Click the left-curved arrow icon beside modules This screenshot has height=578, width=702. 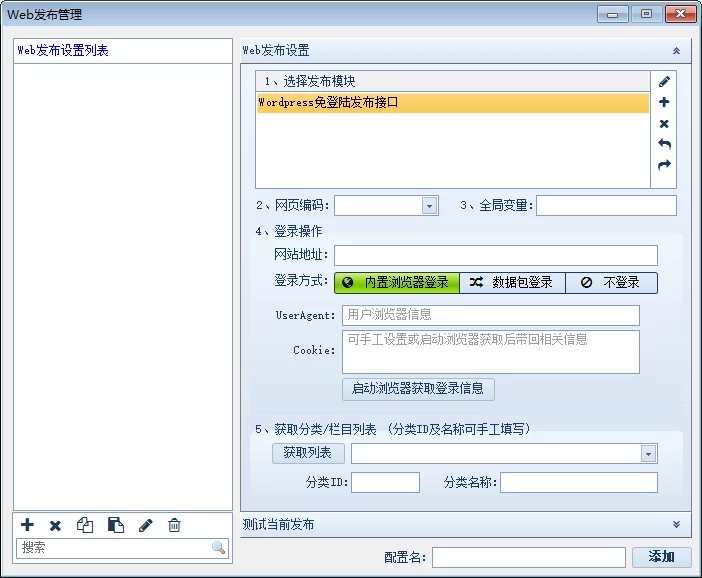664,144
